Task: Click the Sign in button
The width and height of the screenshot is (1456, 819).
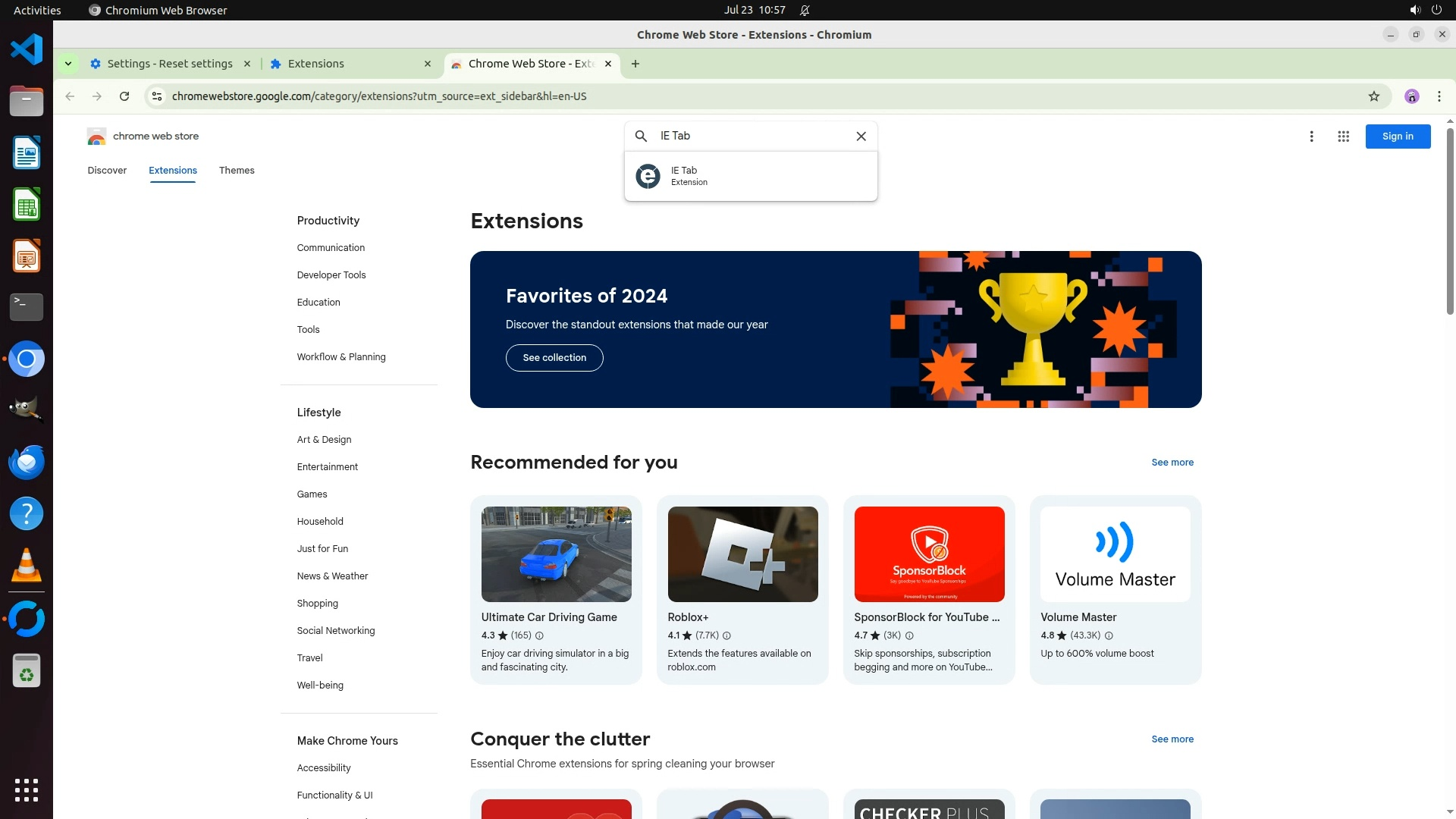Action: point(1397,136)
